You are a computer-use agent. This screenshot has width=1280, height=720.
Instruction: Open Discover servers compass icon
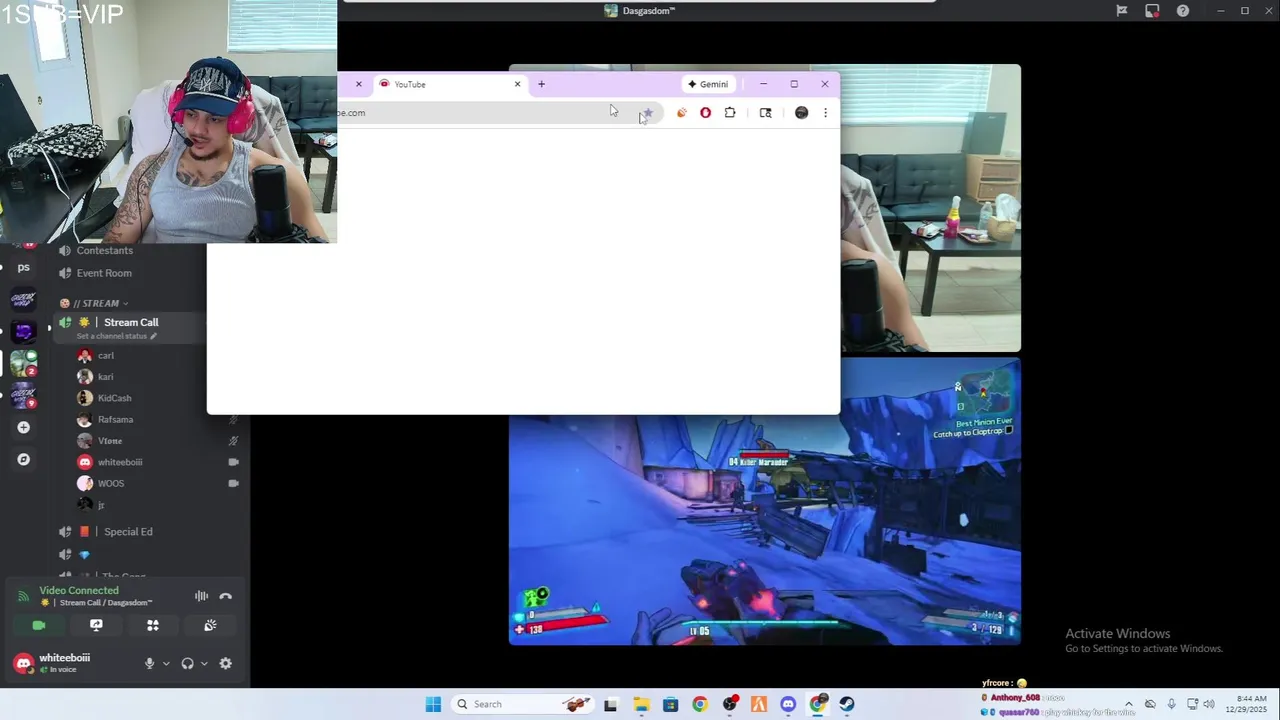[24, 460]
